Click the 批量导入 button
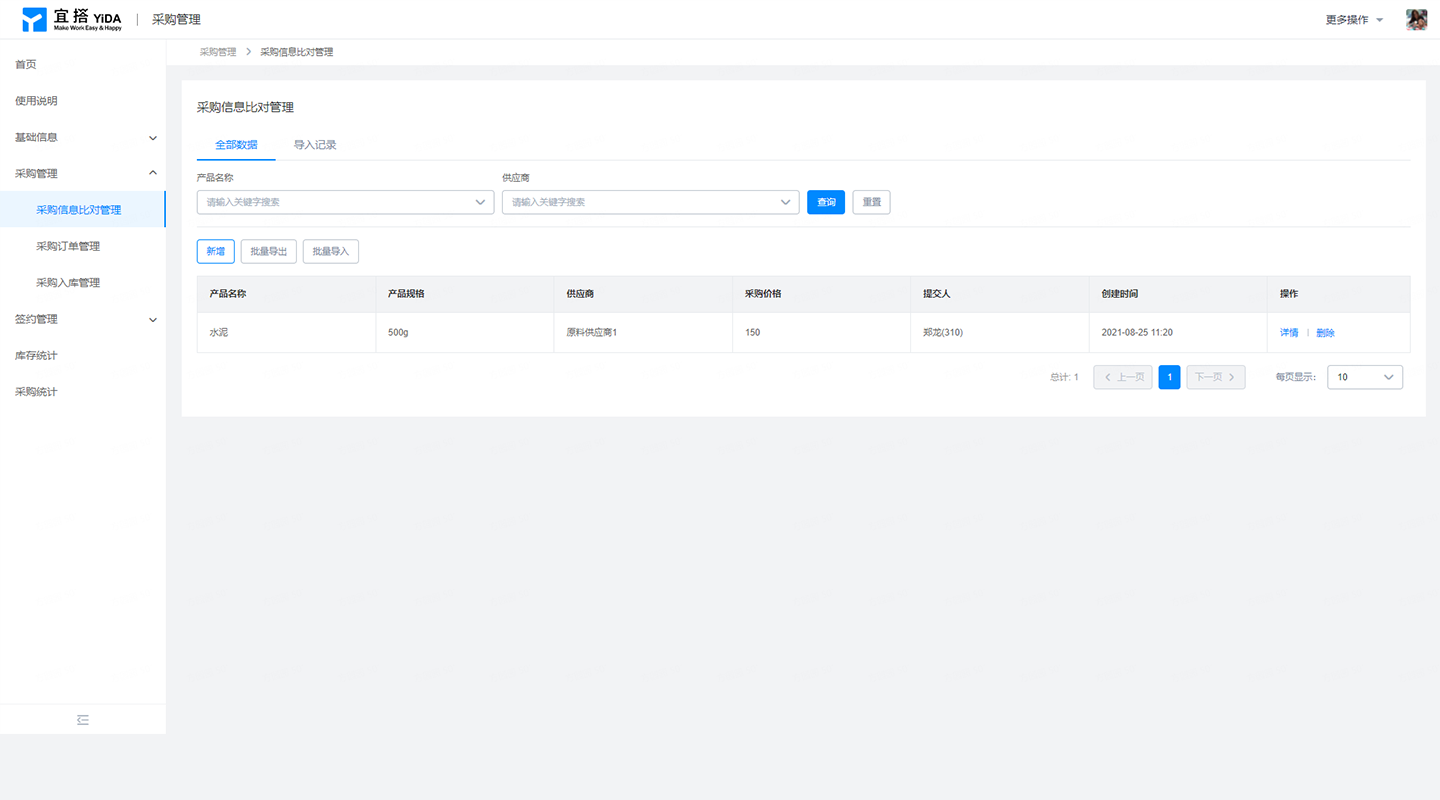Image resolution: width=1440 pixels, height=800 pixels. point(331,251)
